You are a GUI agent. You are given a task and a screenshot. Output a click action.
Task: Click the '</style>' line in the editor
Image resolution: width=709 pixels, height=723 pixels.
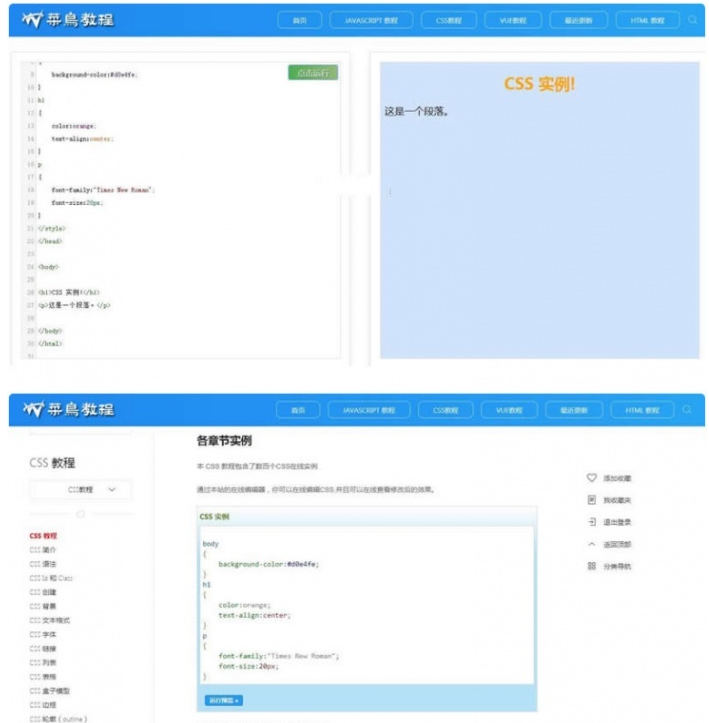(52, 228)
